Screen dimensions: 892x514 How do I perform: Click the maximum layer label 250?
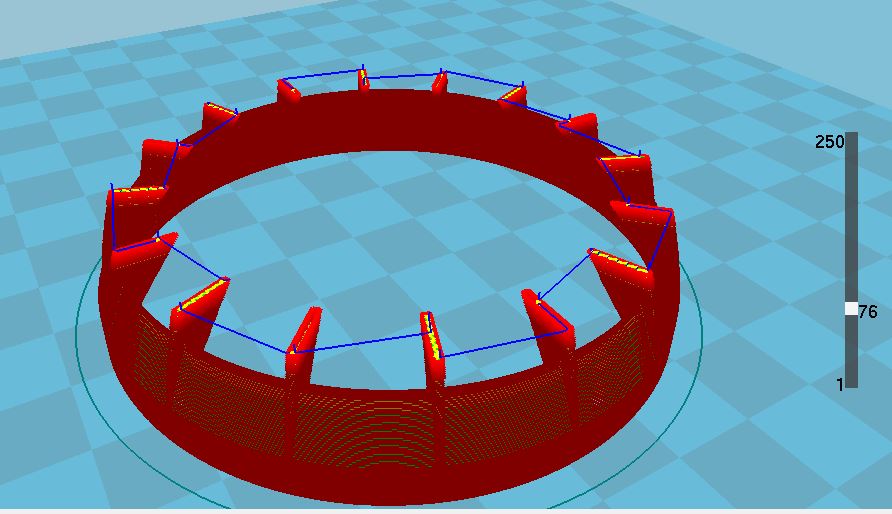829,142
